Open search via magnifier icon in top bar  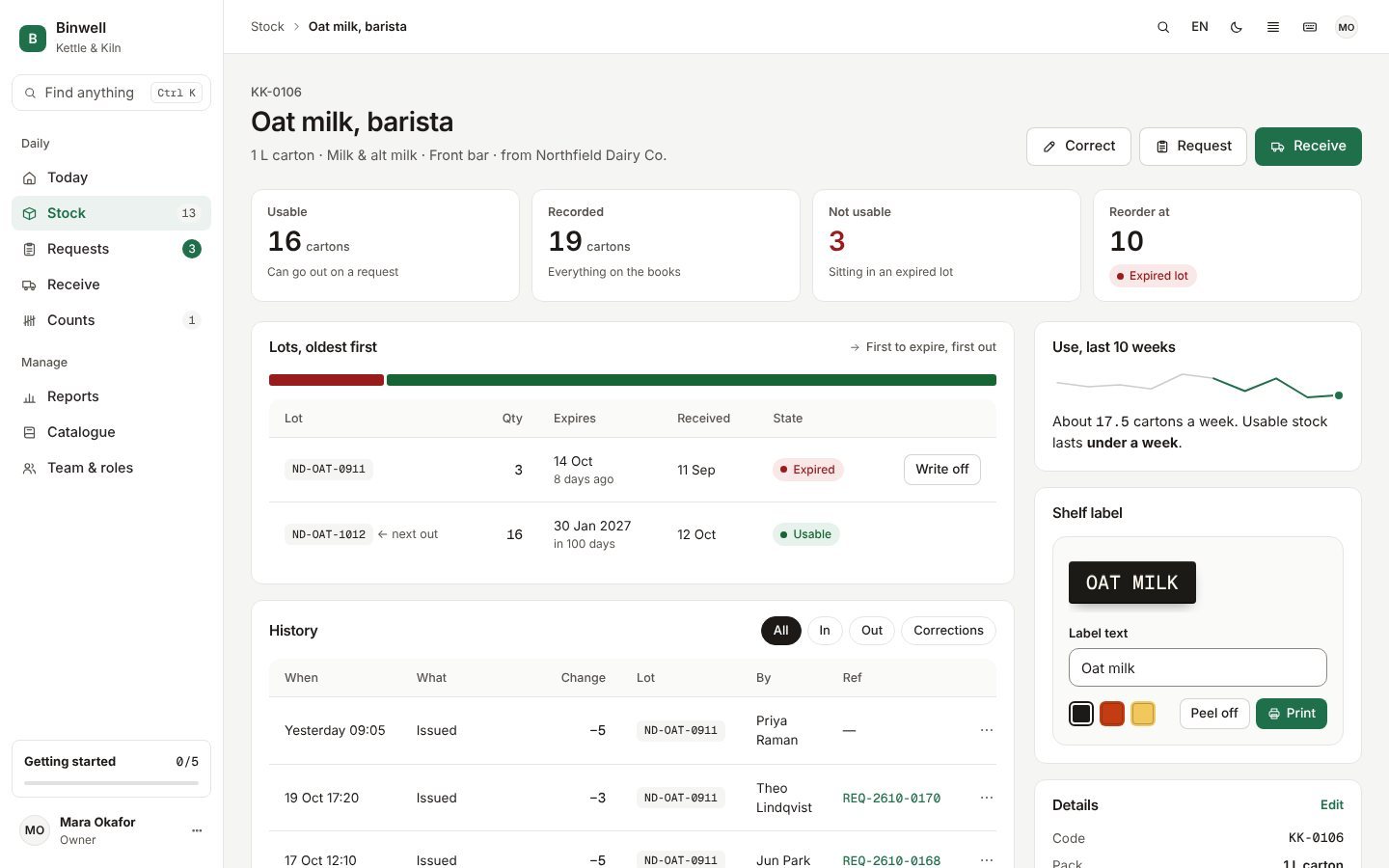pyautogui.click(x=1163, y=27)
